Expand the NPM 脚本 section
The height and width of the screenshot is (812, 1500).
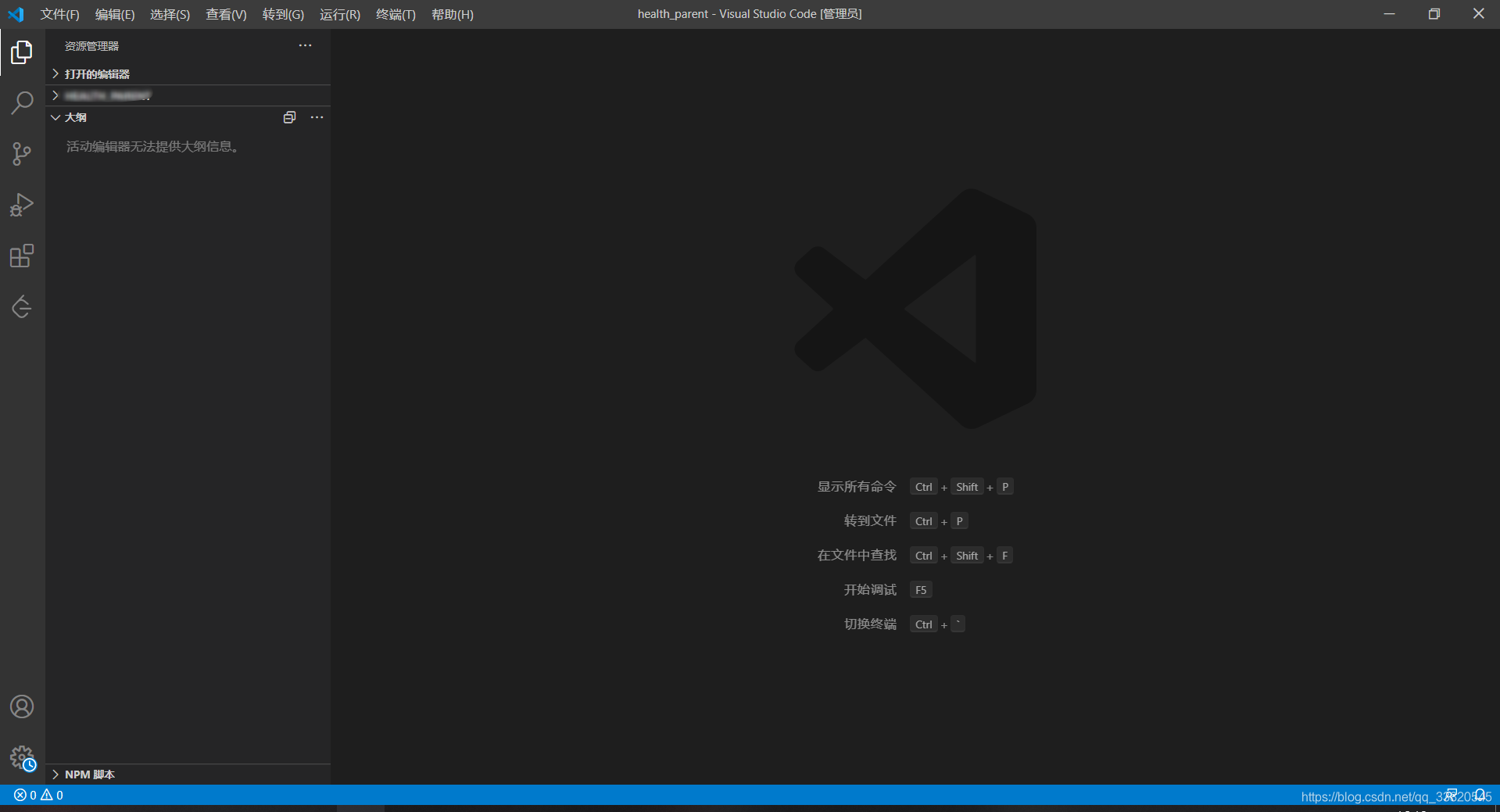[188, 774]
